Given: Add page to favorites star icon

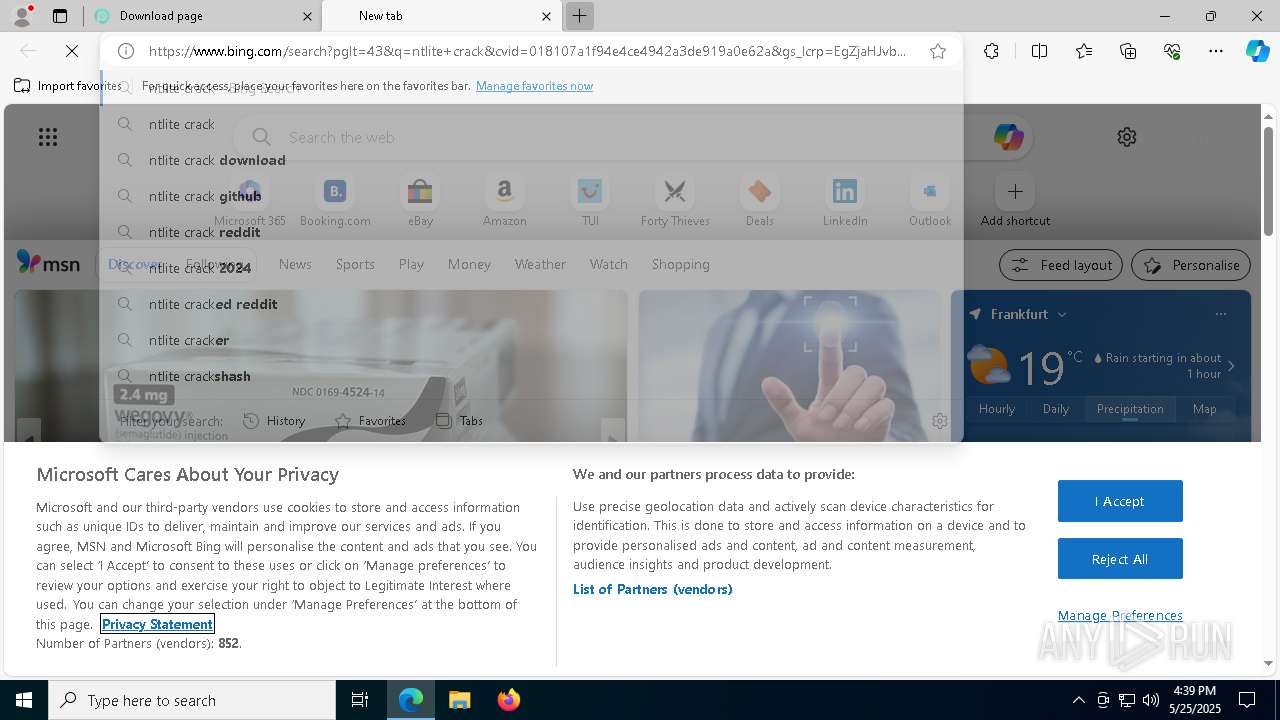Looking at the screenshot, I should tap(937, 51).
